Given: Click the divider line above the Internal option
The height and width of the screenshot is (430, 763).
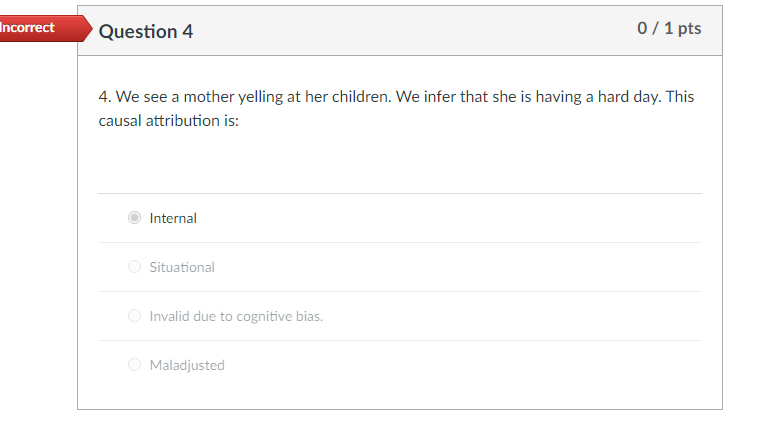Looking at the screenshot, I should click(400, 193).
